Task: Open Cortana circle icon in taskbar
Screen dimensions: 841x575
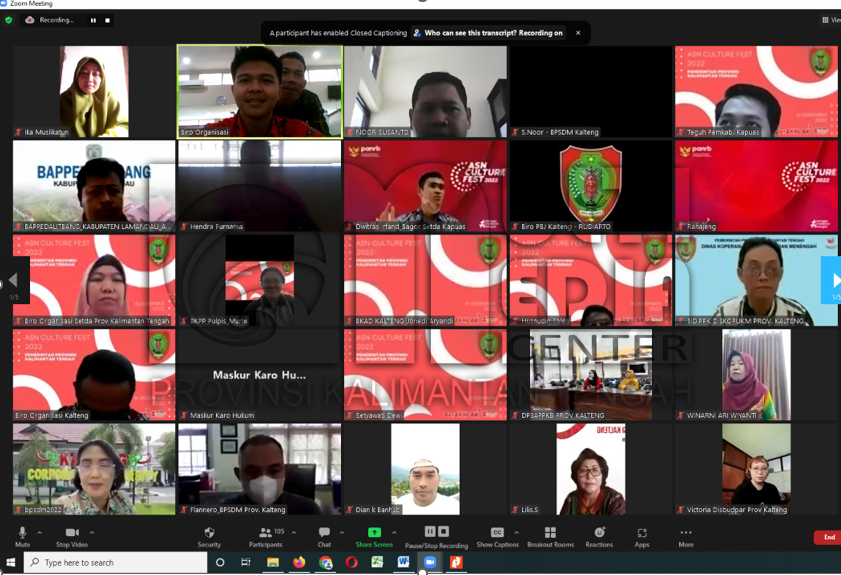Action: [220, 562]
